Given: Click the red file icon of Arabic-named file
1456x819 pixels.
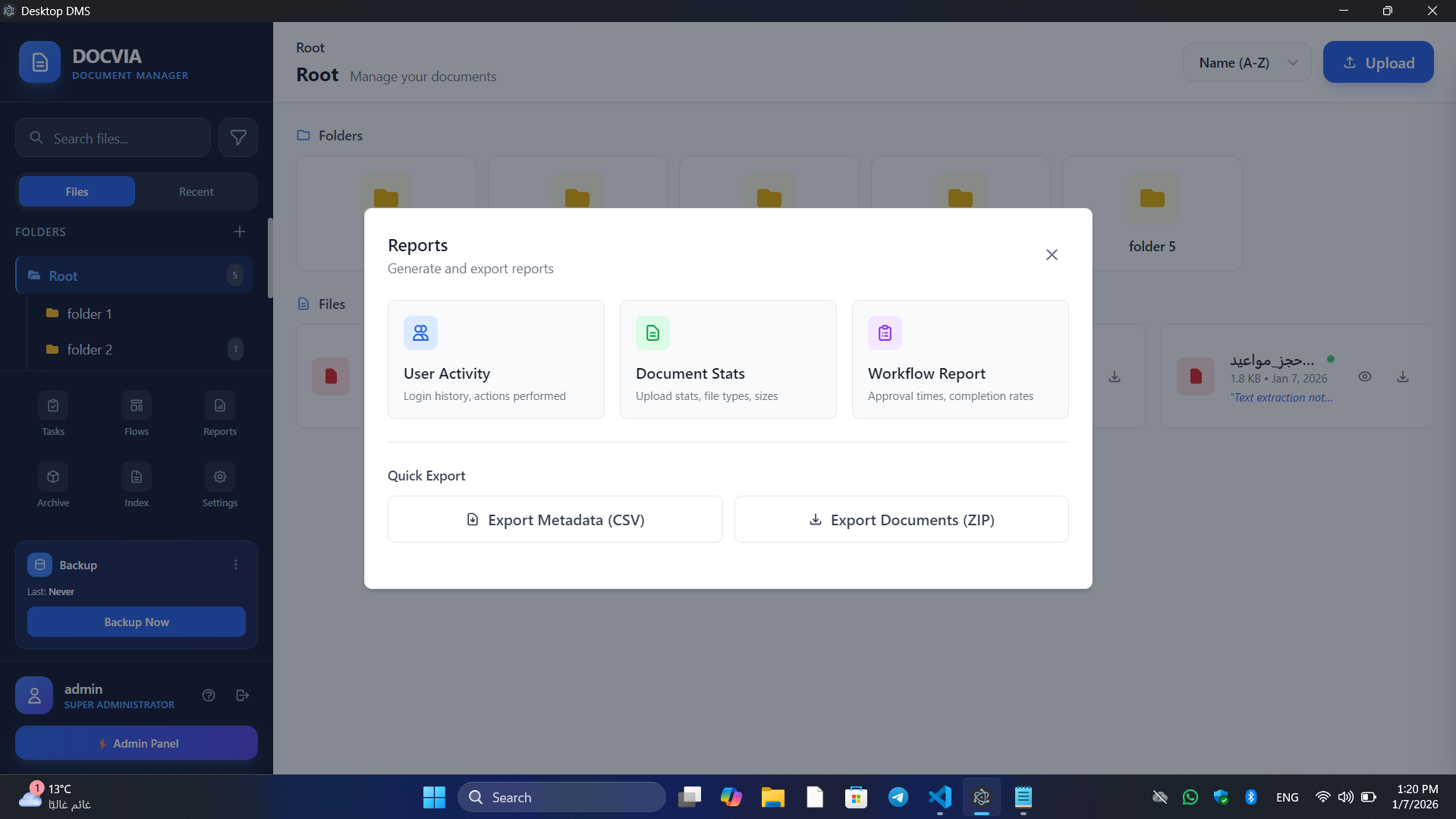Looking at the screenshot, I should (x=1196, y=376).
